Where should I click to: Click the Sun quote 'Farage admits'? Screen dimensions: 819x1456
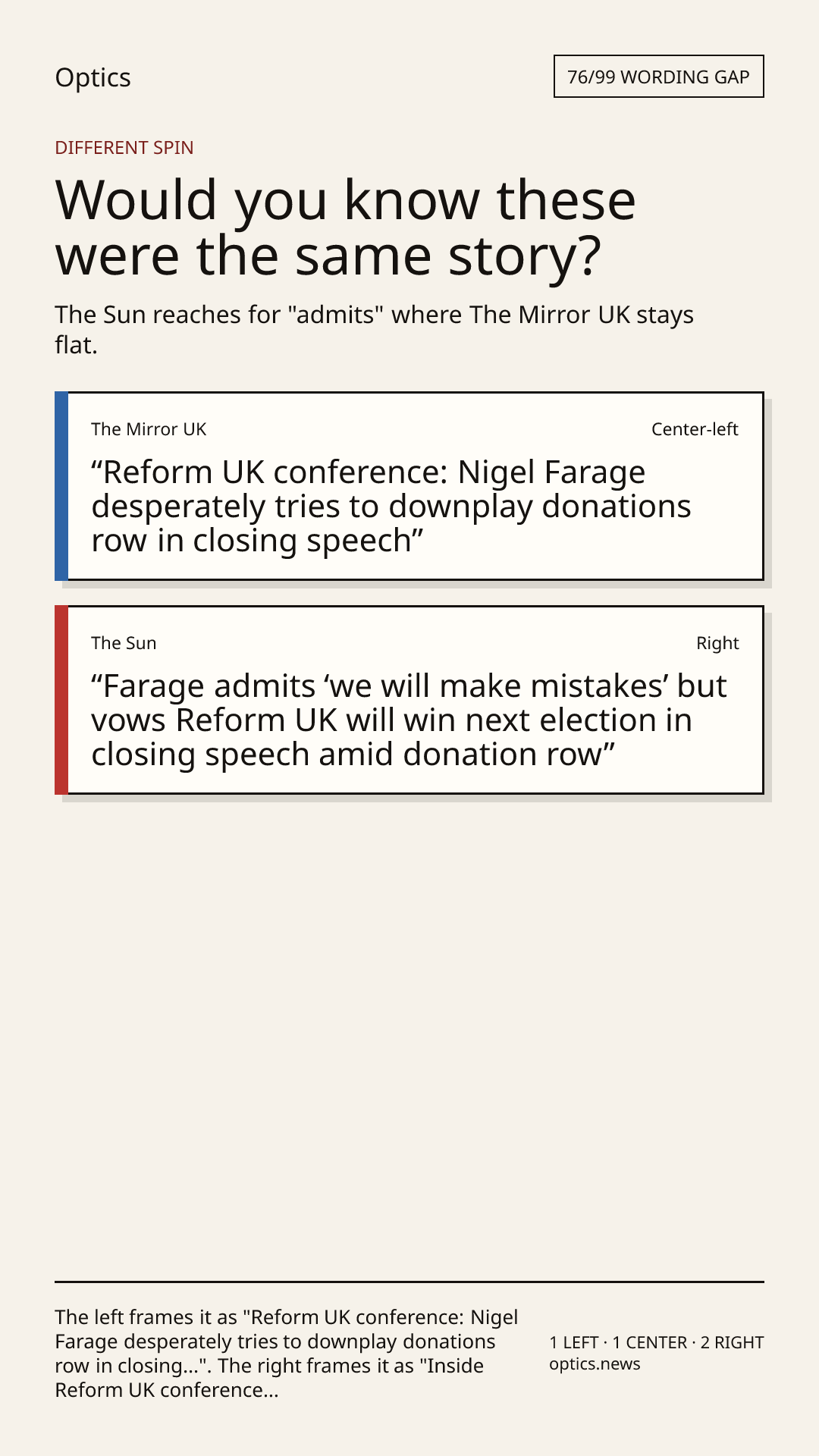coord(409,720)
